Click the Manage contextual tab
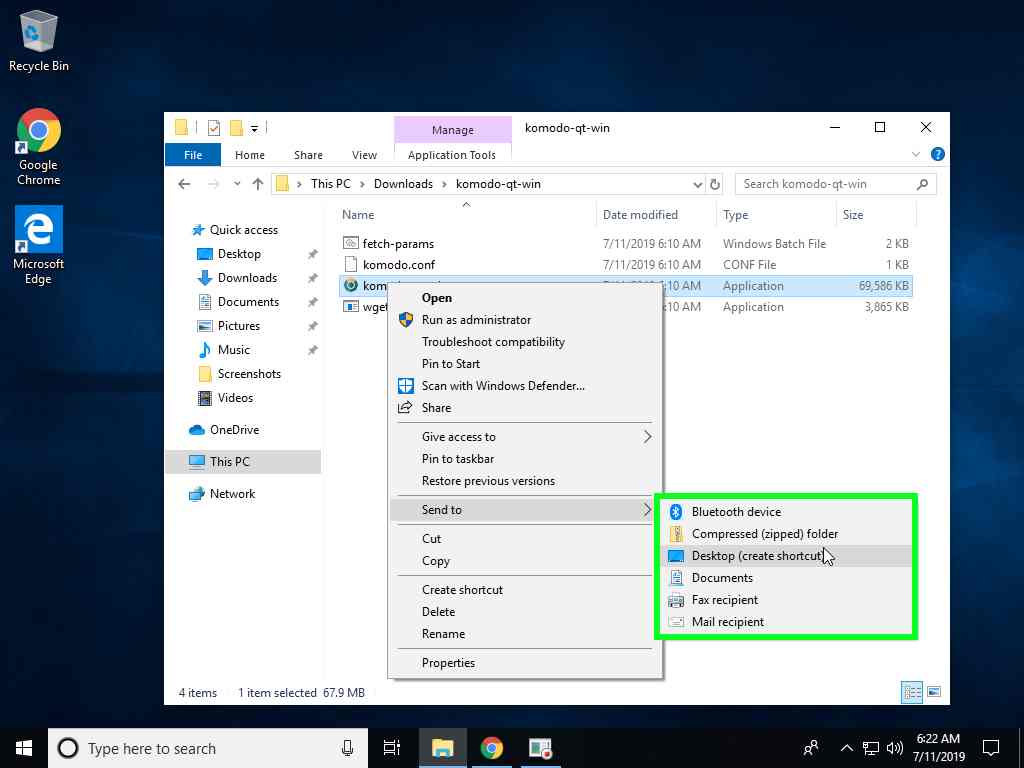 (453, 130)
